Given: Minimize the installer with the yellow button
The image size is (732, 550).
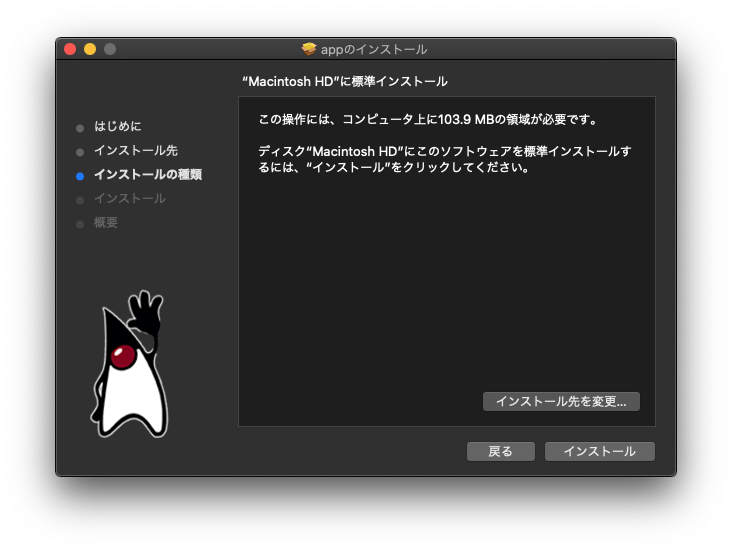Looking at the screenshot, I should [90, 49].
